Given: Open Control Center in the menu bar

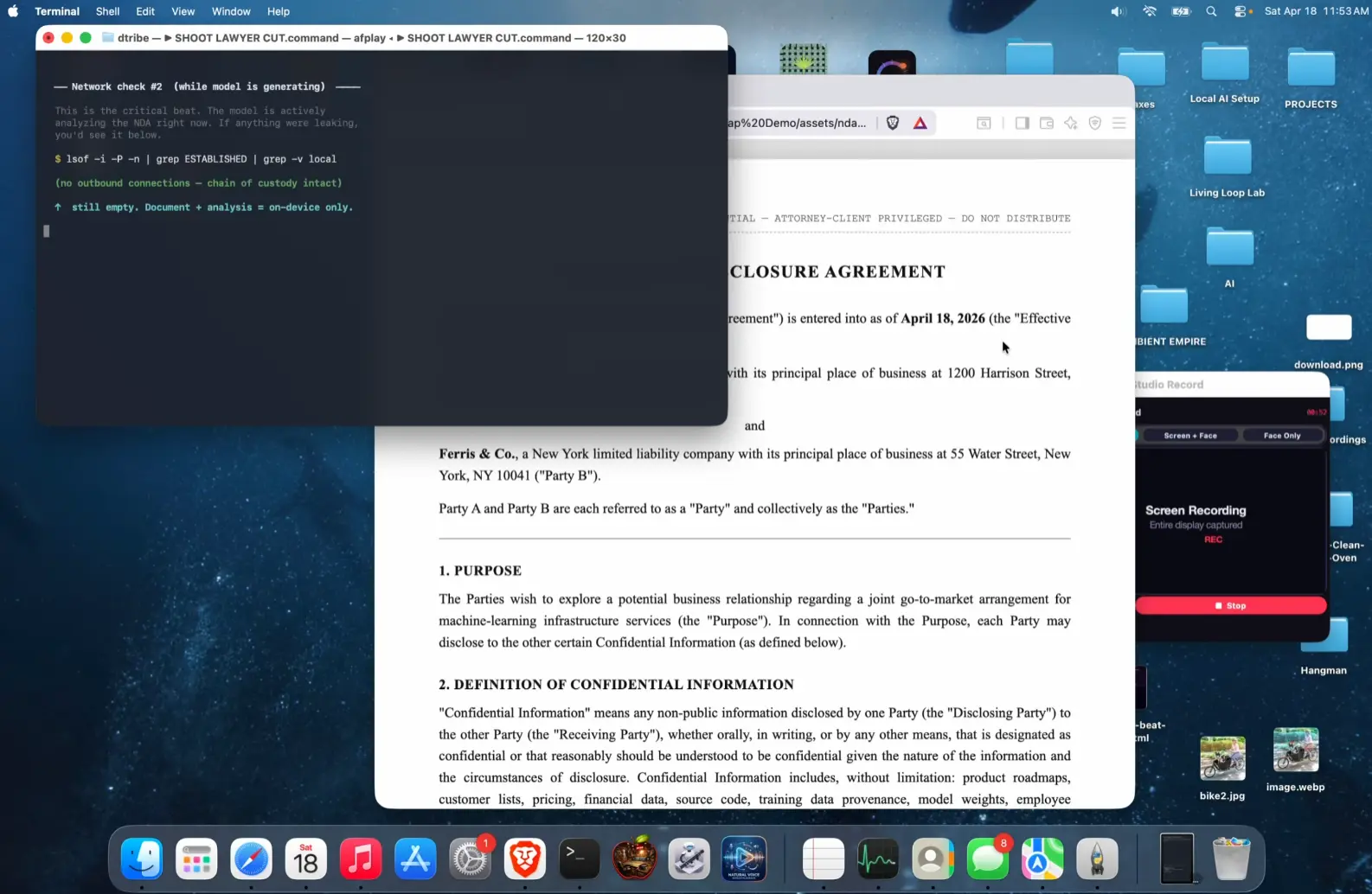Looking at the screenshot, I should pos(1242,11).
